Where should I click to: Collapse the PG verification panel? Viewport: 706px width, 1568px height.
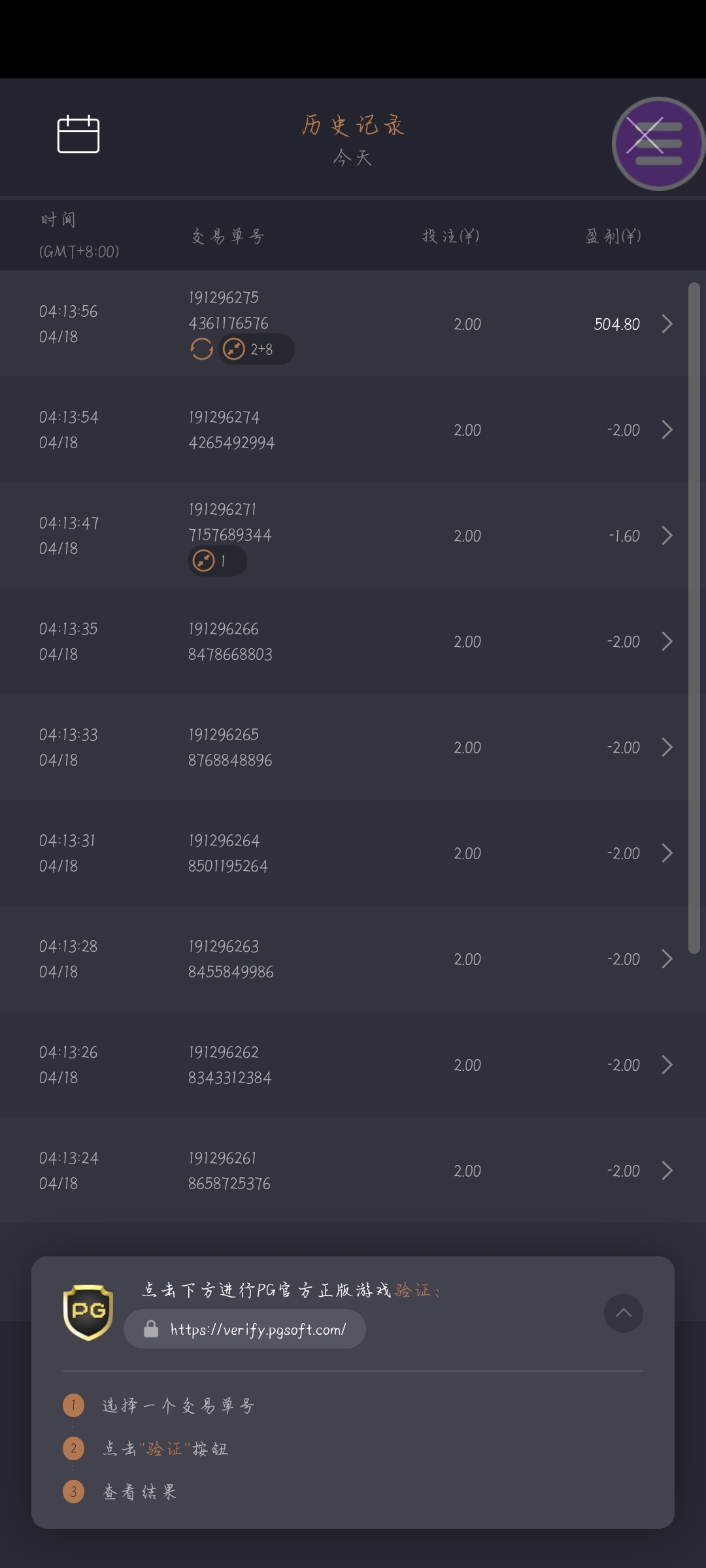tap(624, 1313)
